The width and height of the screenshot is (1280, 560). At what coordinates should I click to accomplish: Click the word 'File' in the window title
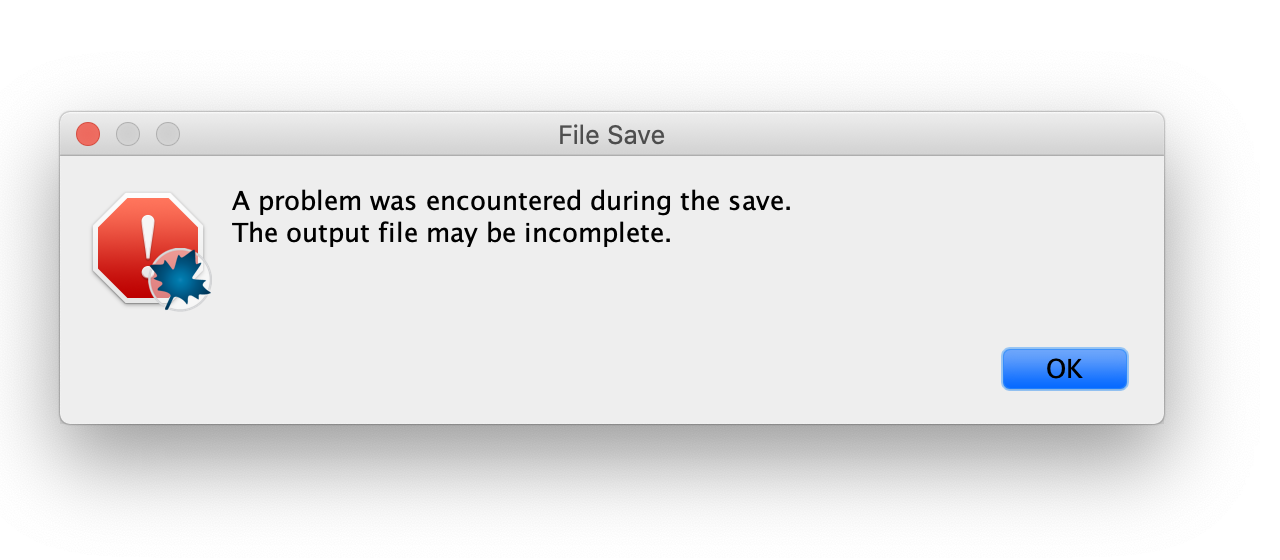(578, 135)
